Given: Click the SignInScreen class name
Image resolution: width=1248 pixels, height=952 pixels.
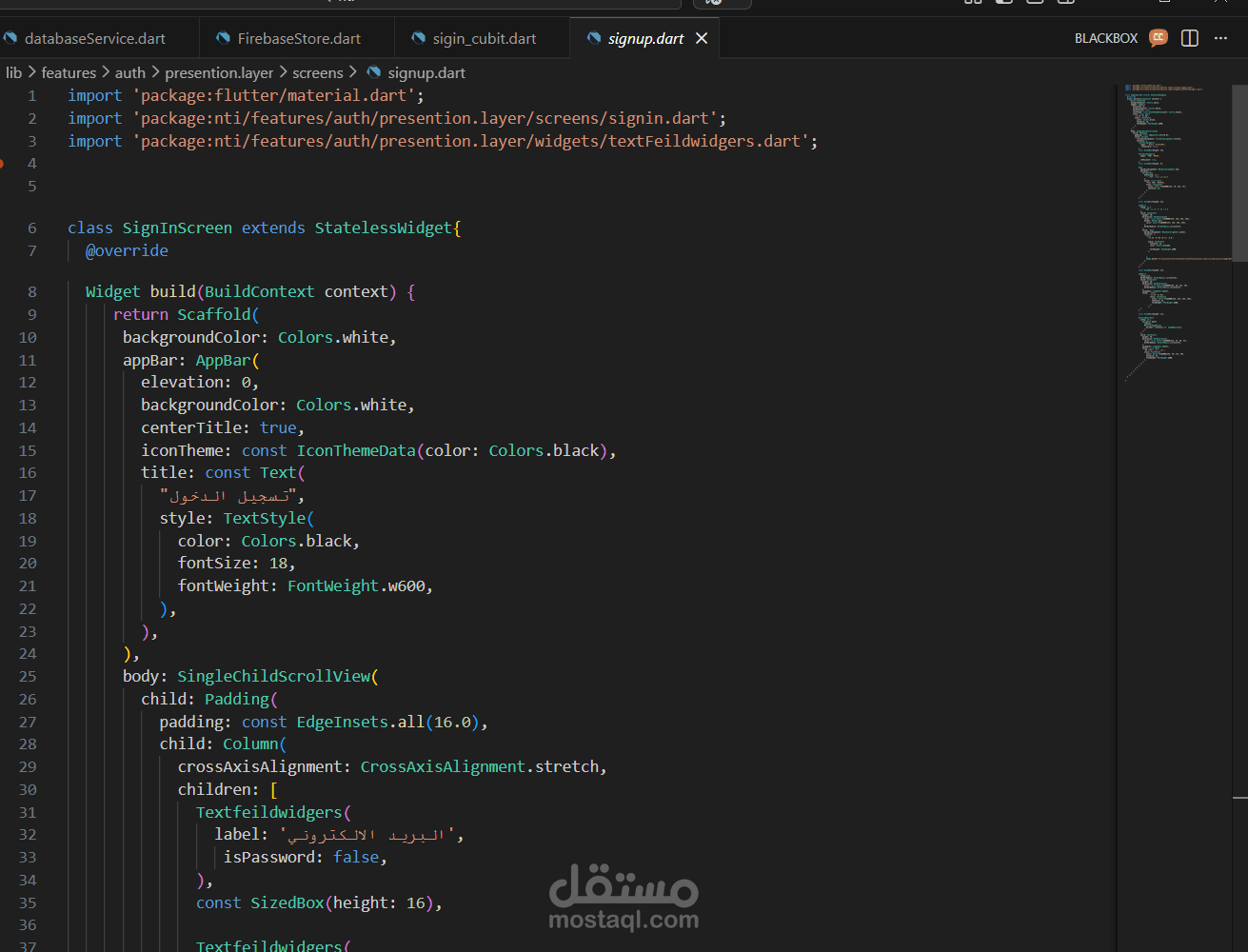Looking at the screenshot, I should pyautogui.click(x=177, y=228).
